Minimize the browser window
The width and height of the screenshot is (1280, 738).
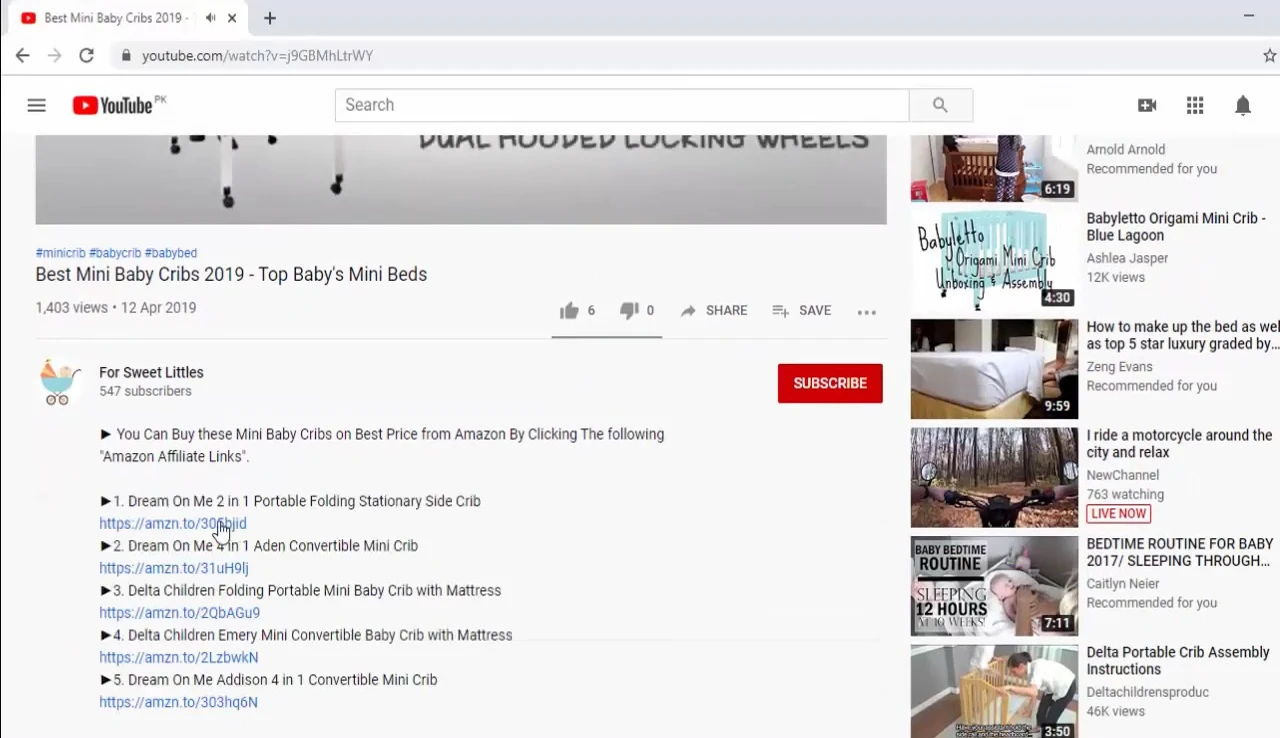[x=1248, y=16]
